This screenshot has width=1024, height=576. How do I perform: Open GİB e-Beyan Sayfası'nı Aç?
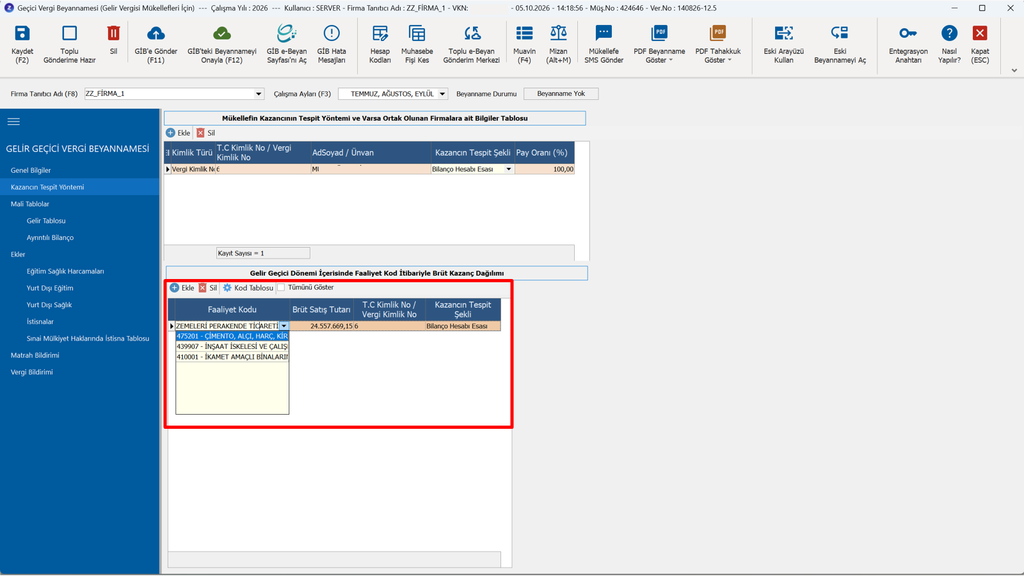coord(287,44)
